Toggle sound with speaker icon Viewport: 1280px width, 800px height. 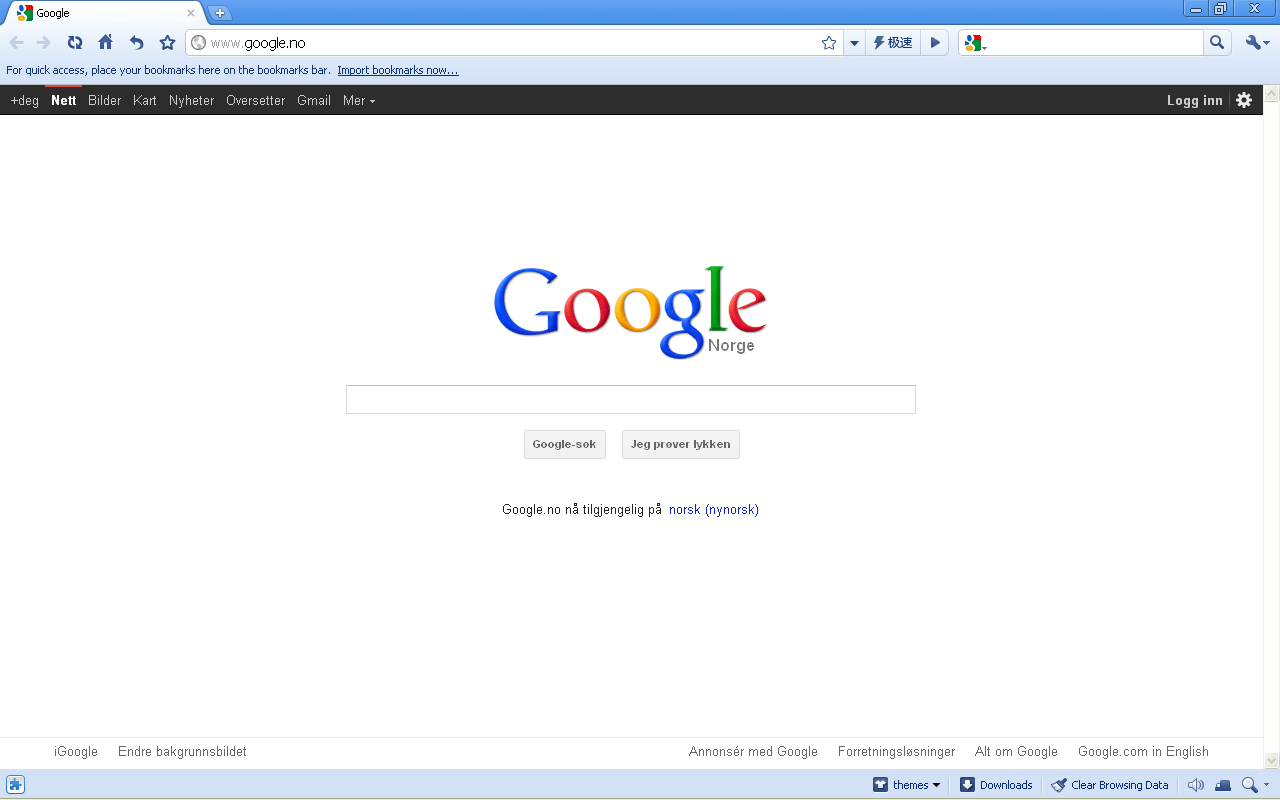pos(1195,785)
